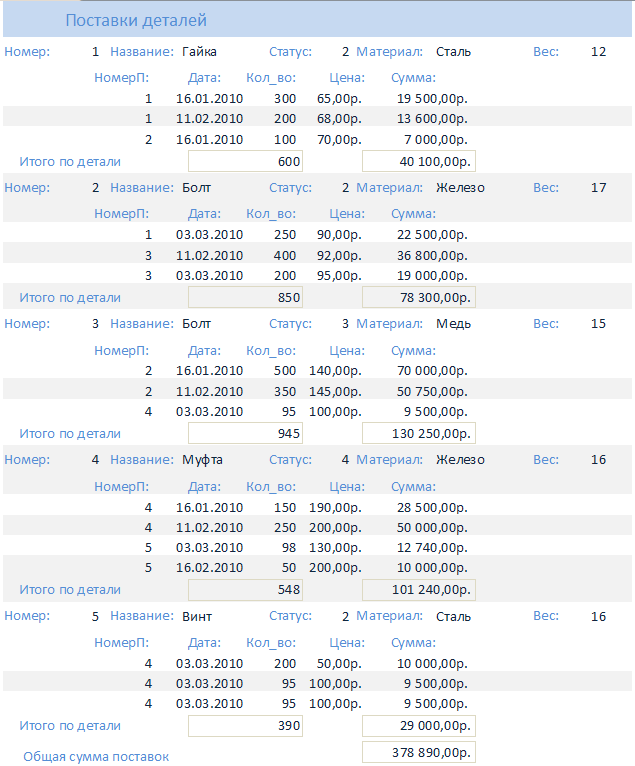Select the part name value "Винт"

[198, 616]
